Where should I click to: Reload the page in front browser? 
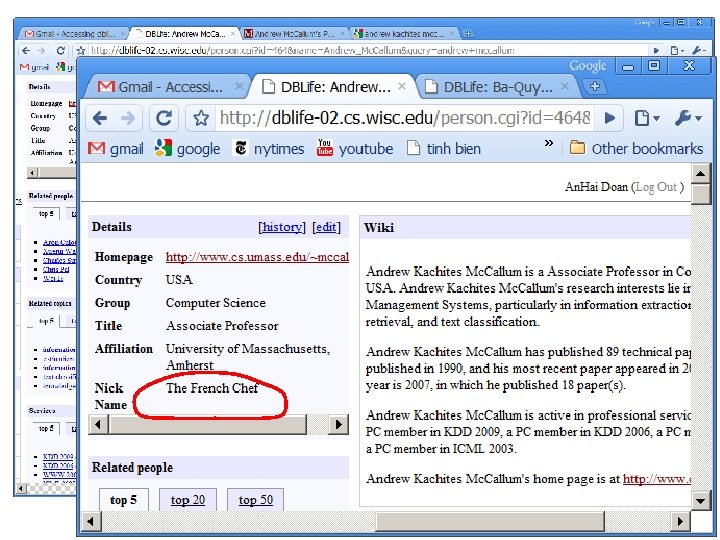163,118
